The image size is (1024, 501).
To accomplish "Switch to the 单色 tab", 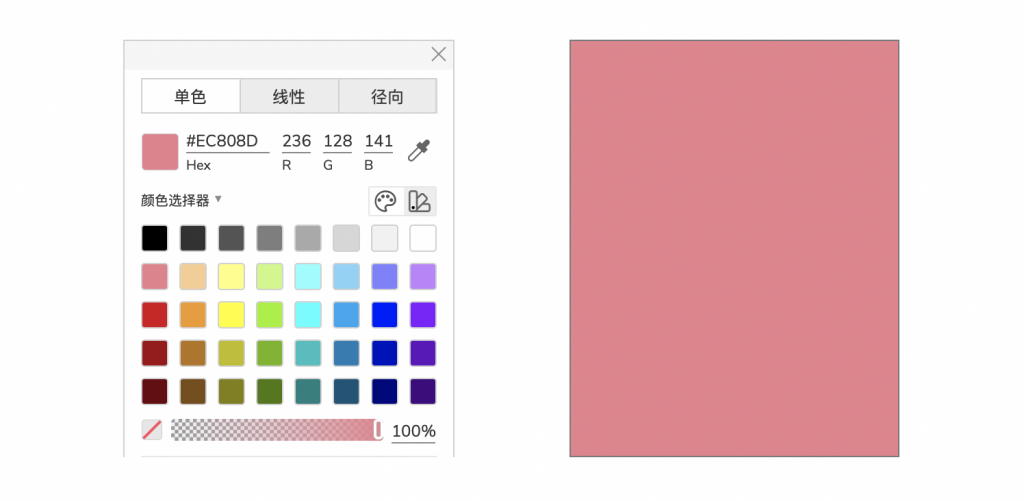I will [x=190, y=97].
